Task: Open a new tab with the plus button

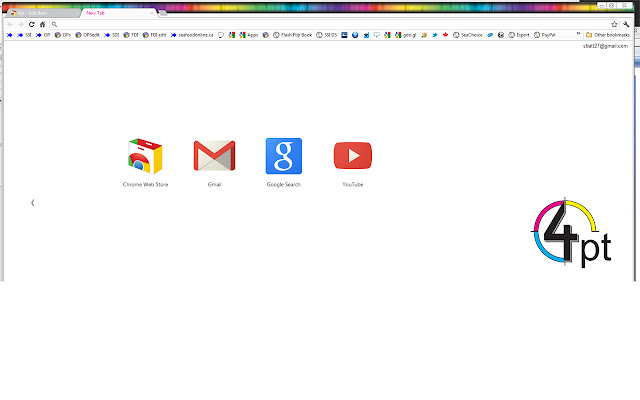Action: click(x=162, y=13)
